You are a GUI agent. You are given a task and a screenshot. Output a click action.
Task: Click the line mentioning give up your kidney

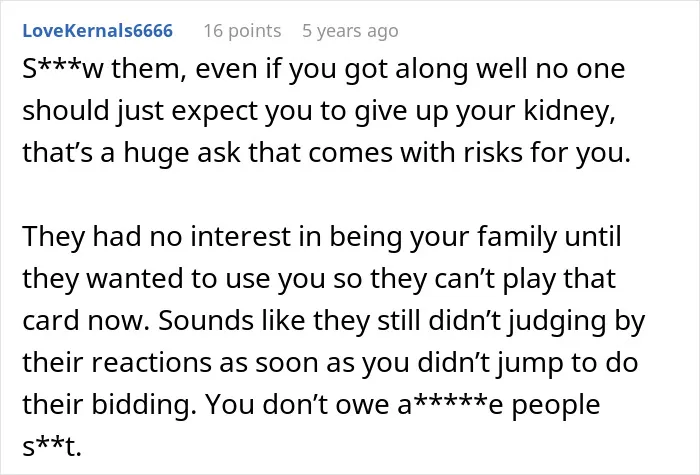pyautogui.click(x=319, y=111)
